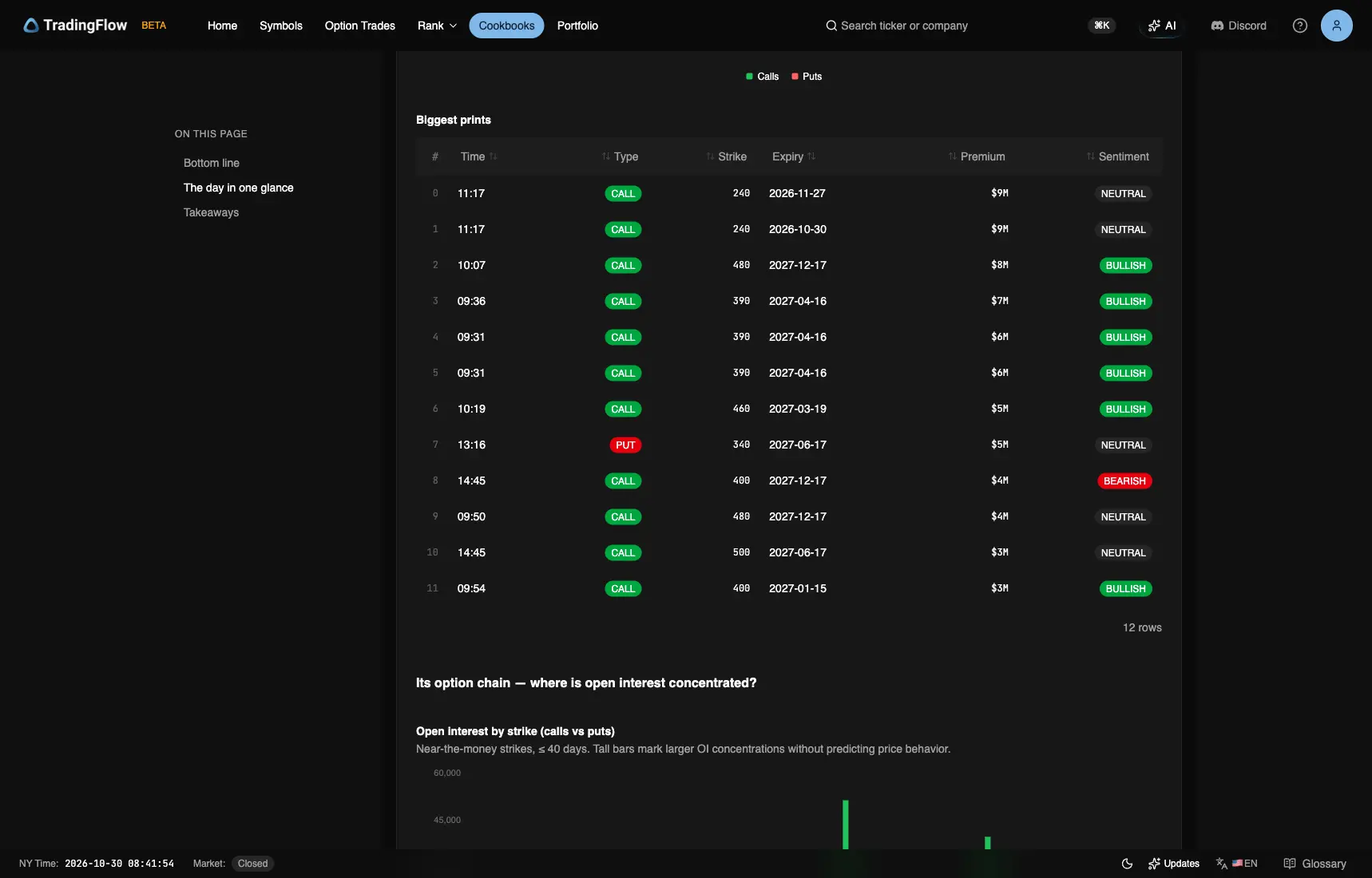Click the BEARISH sentiment badge
Viewport: 1372px width, 878px height.
[1124, 481]
